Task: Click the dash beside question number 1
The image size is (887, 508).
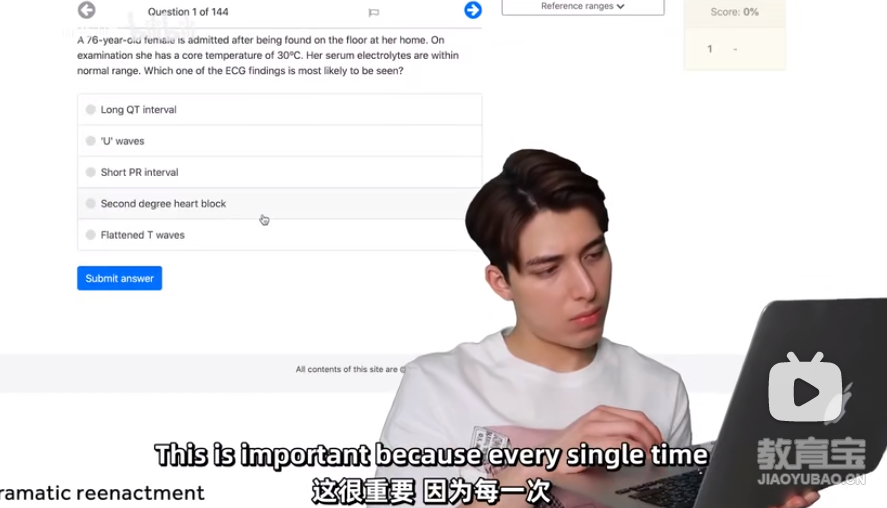Action: click(735, 49)
